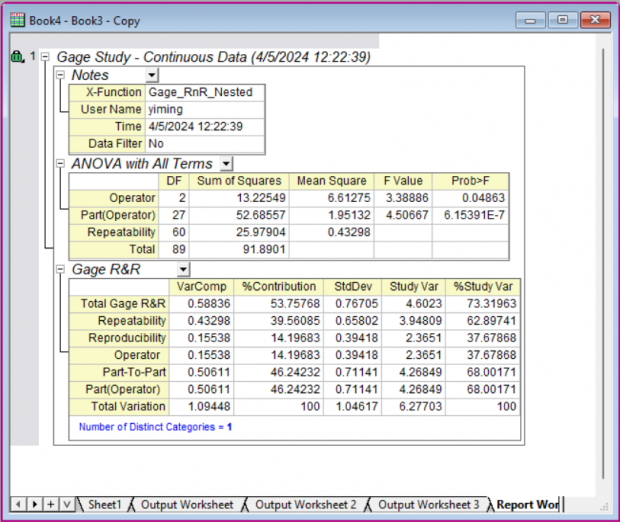This screenshot has height=522, width=620.
Task: Click the Total Gage R&R row label
Action: click(119, 304)
